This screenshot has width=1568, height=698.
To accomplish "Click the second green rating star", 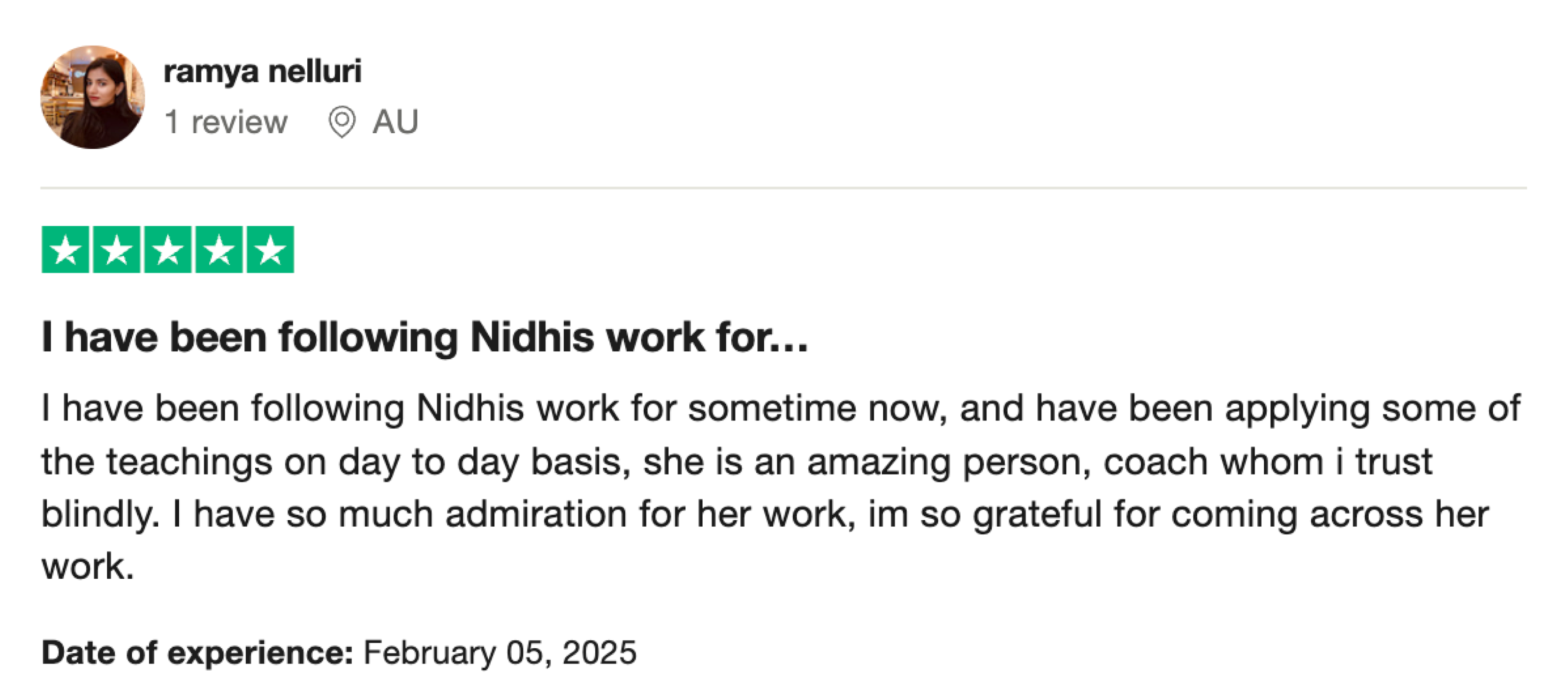I will pos(116,250).
